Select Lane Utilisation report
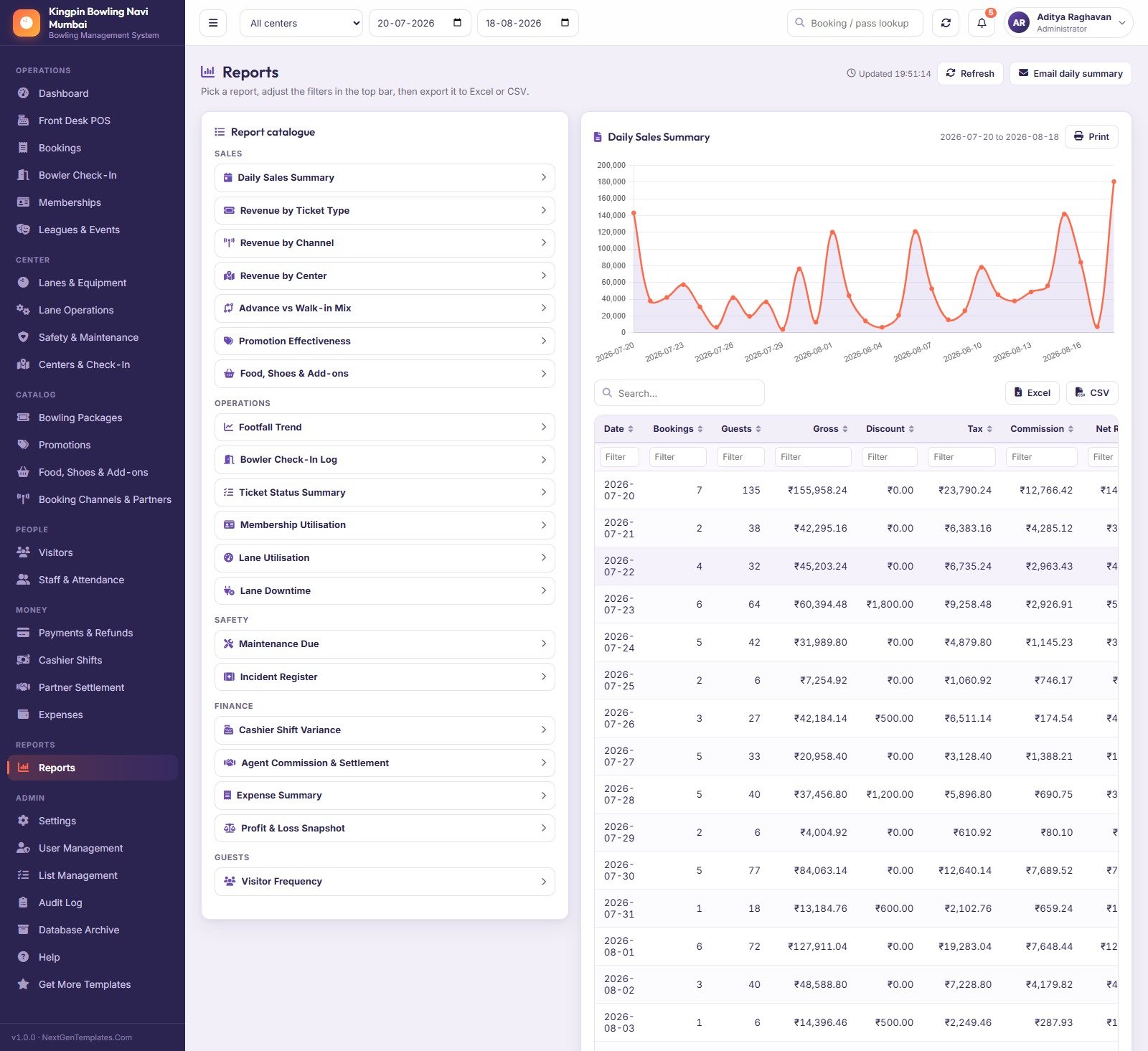 tap(385, 557)
